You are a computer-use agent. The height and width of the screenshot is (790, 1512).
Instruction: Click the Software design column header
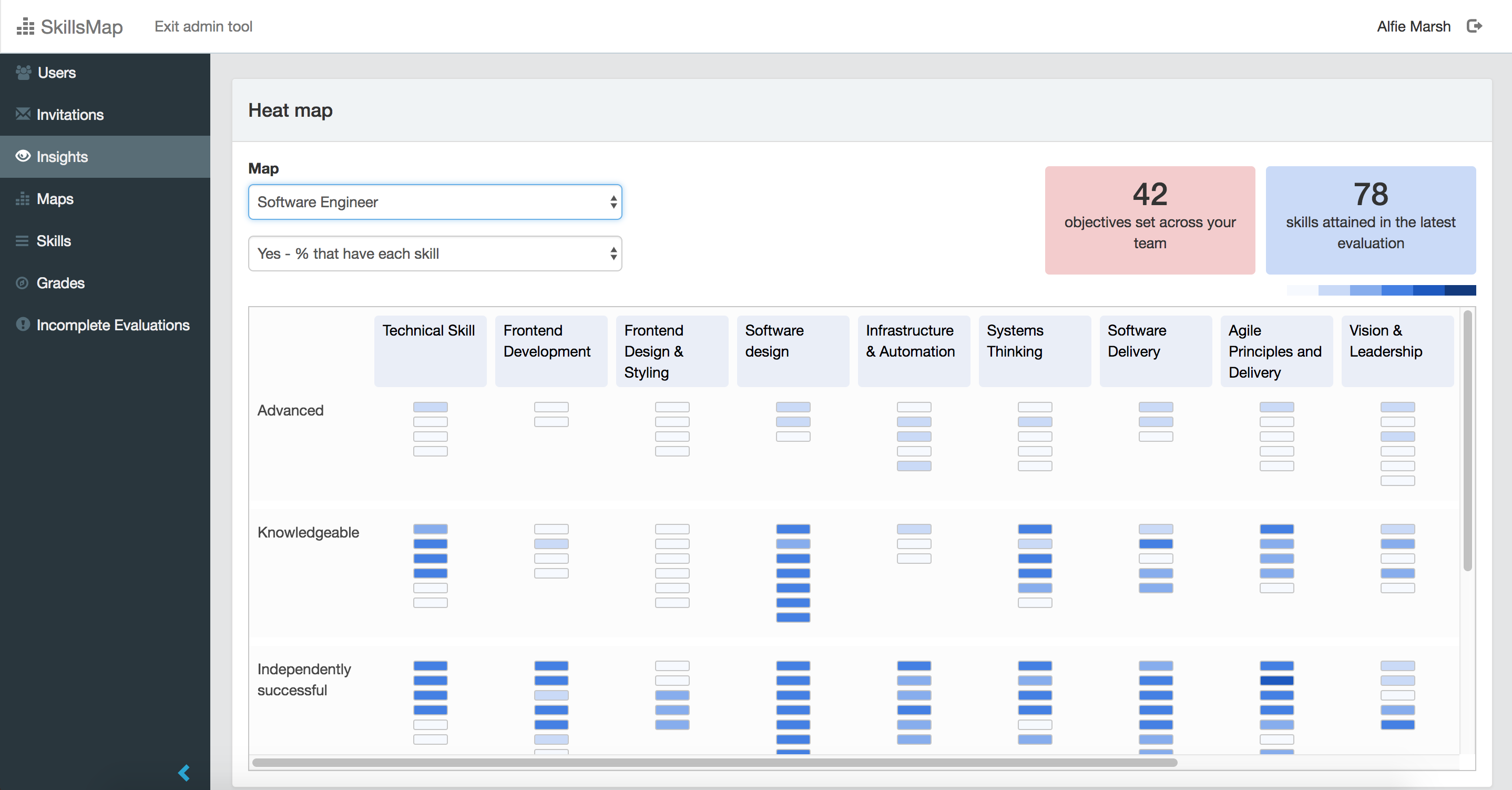pos(792,351)
